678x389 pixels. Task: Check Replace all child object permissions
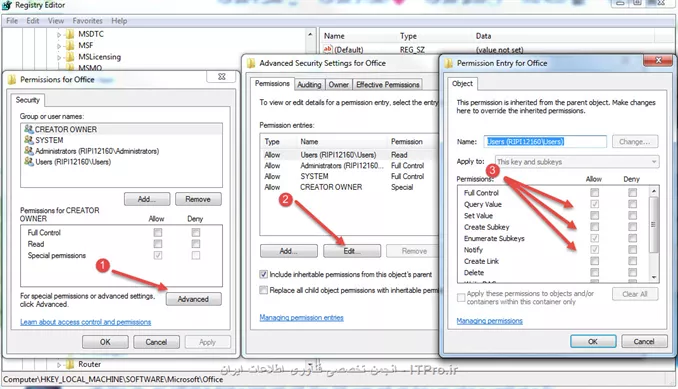(263, 290)
